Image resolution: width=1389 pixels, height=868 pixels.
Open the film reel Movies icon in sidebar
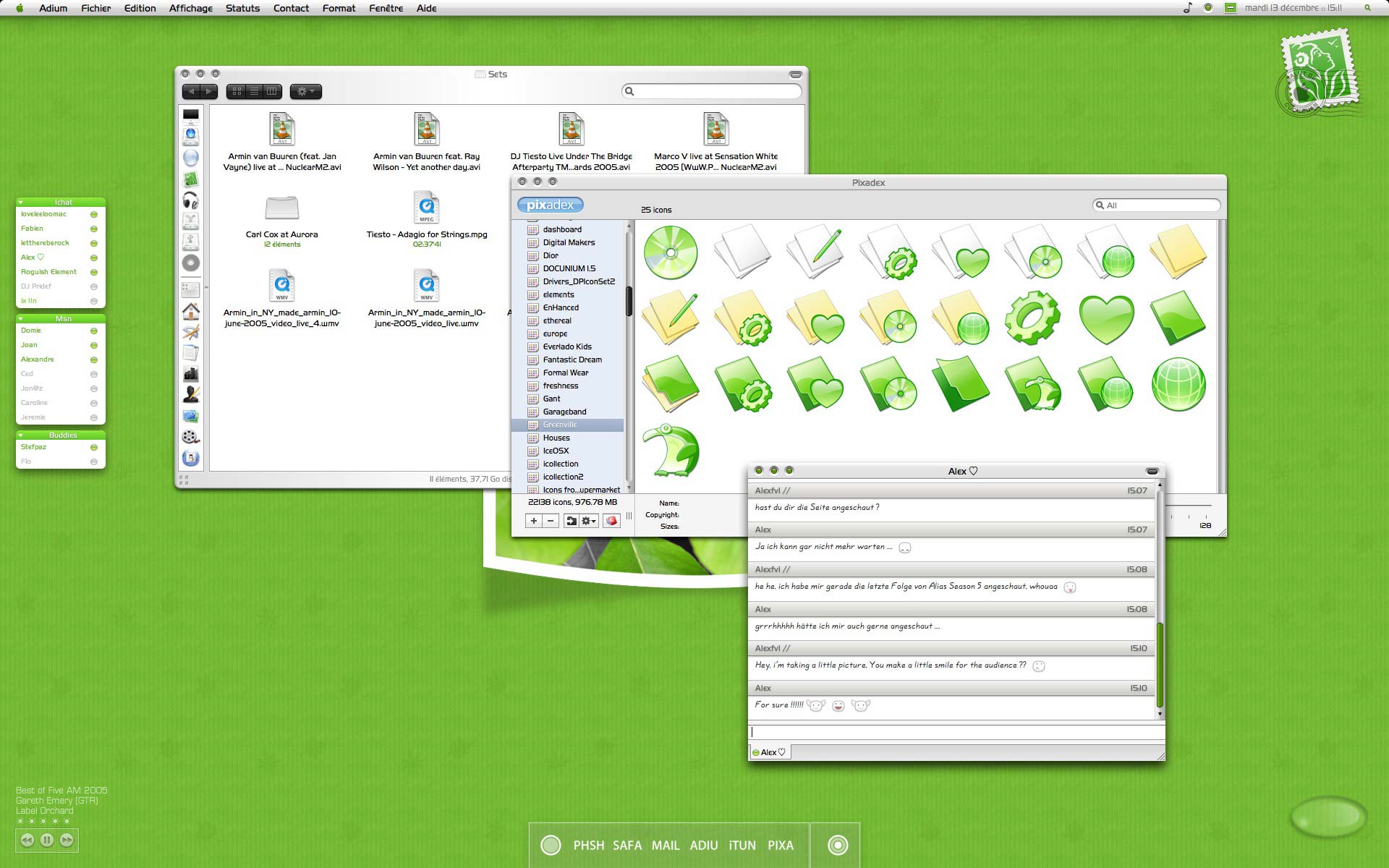point(191,437)
